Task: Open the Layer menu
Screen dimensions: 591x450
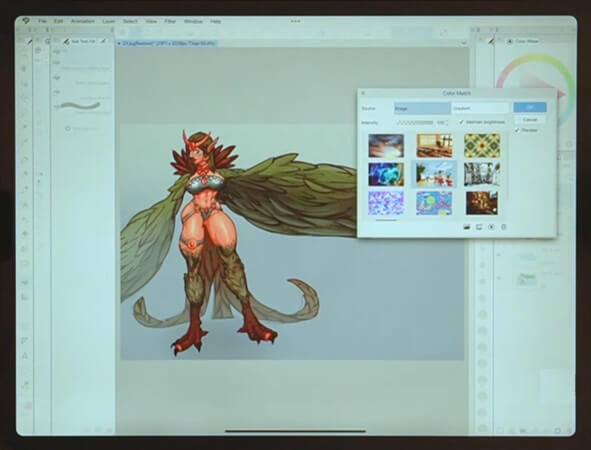Action: pyautogui.click(x=109, y=21)
